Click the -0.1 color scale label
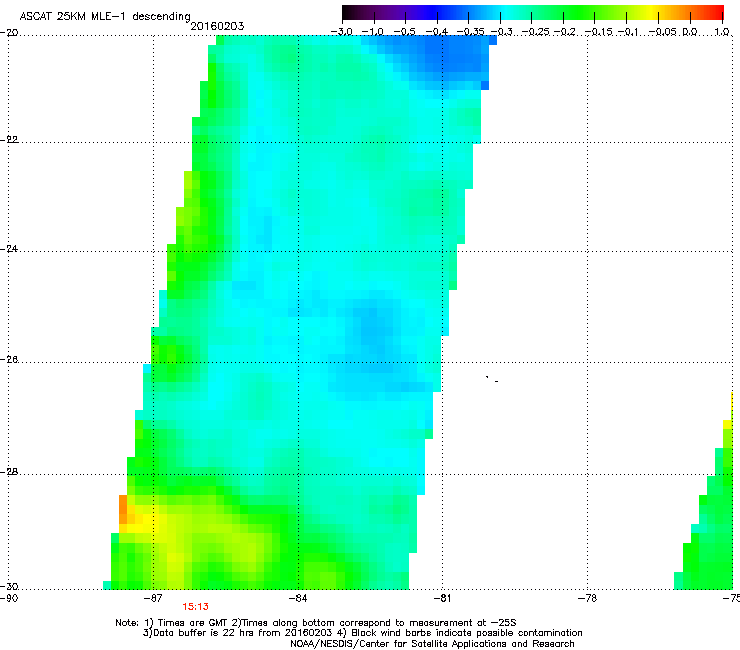The width and height of the screenshot is (740, 650). (628, 32)
